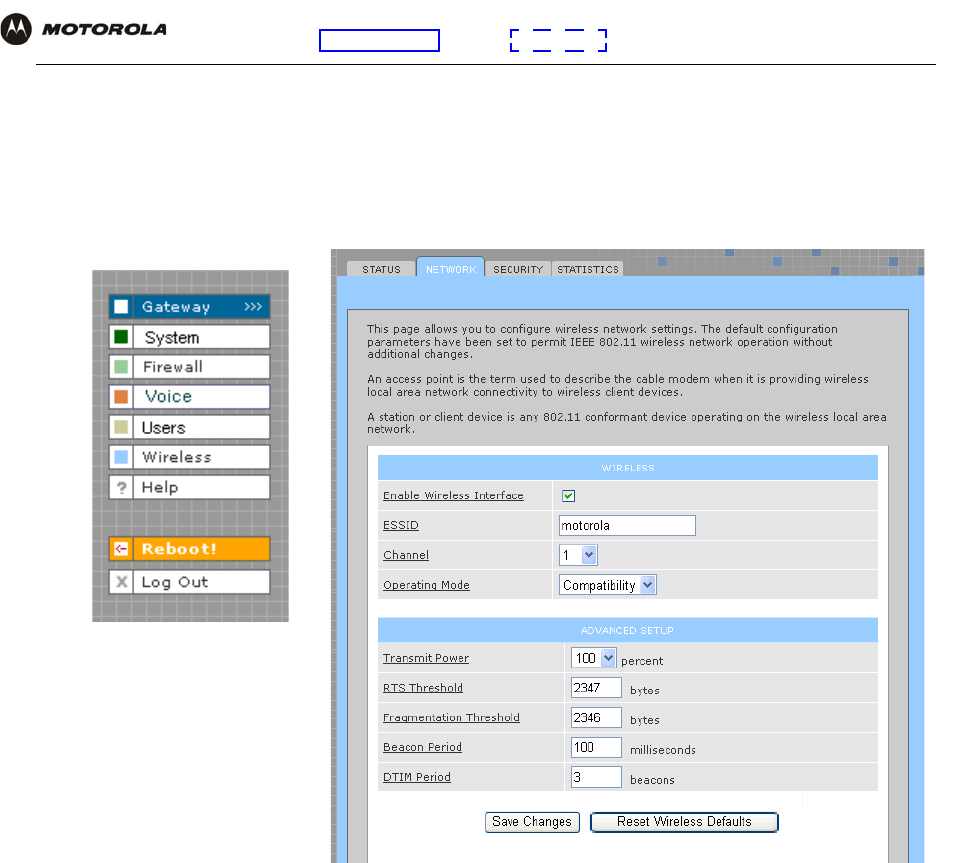Open the Users menu item
Screen dimensions: 965x863
(190, 427)
